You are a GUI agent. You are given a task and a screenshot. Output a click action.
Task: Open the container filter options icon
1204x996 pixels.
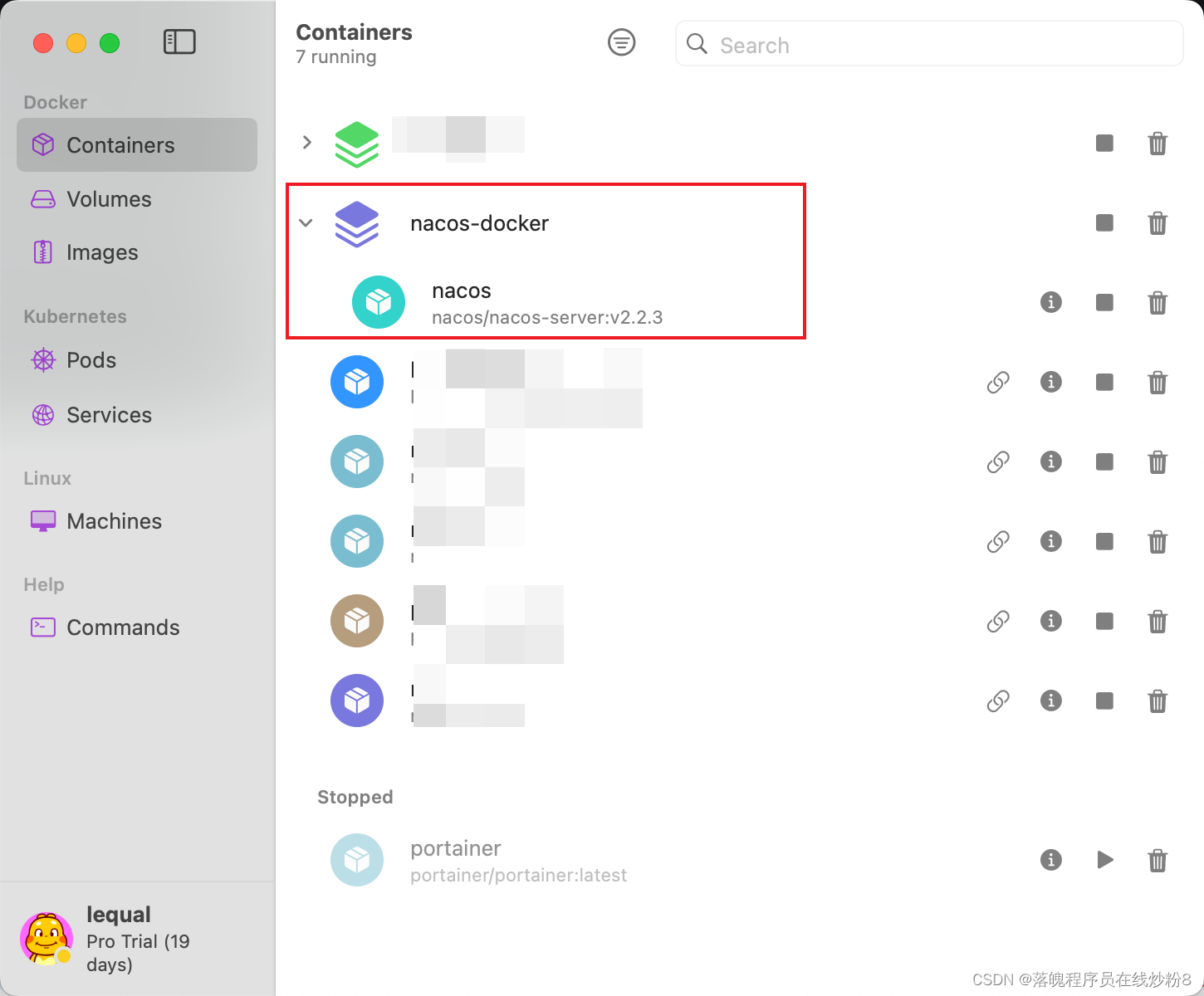tap(621, 42)
